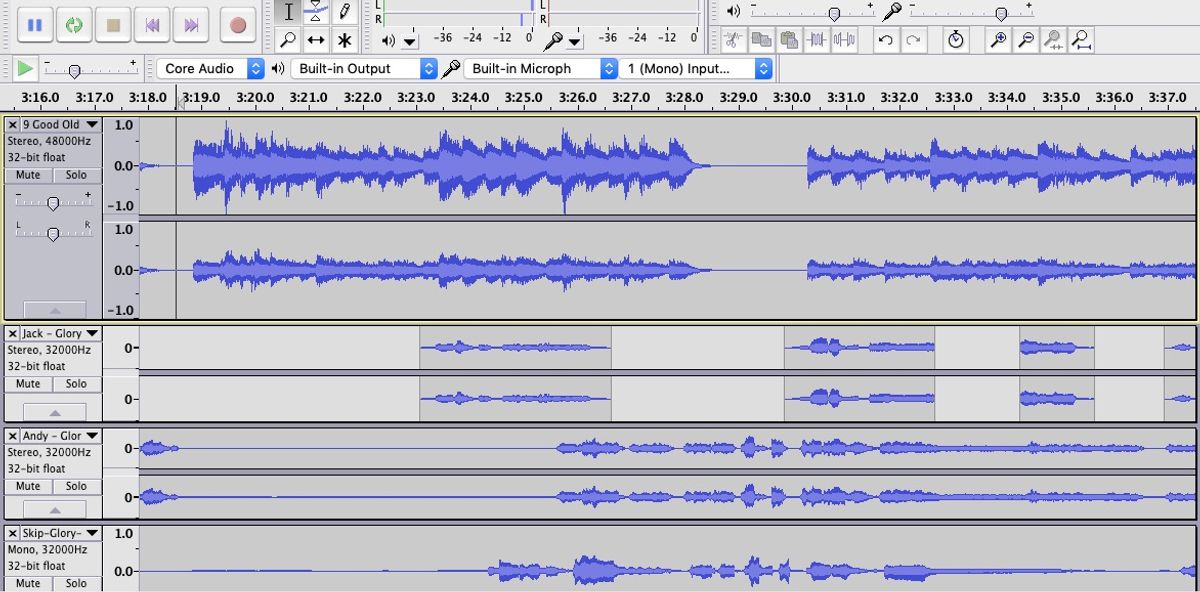This screenshot has height=592, width=1200.
Task: Click the Paste clipboard icon
Action: [789, 40]
